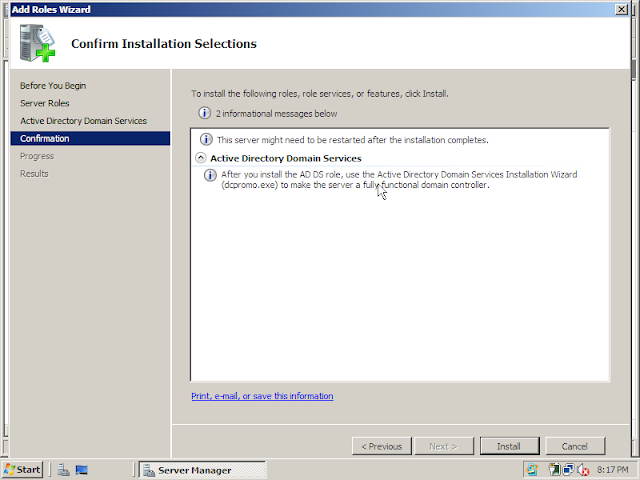Click the 'Active Directory Domain Services' heading text
640x480 pixels.
pyautogui.click(x=286, y=158)
